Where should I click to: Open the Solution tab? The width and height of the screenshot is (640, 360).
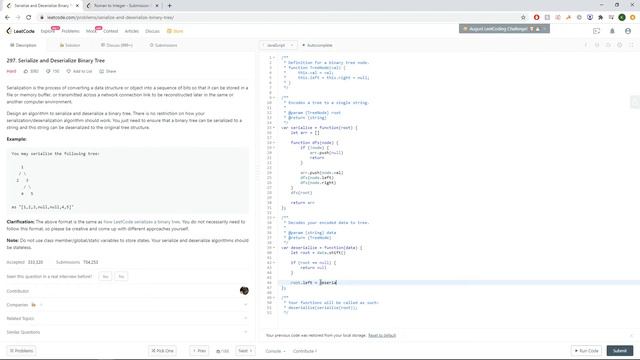pyautogui.click(x=70, y=45)
